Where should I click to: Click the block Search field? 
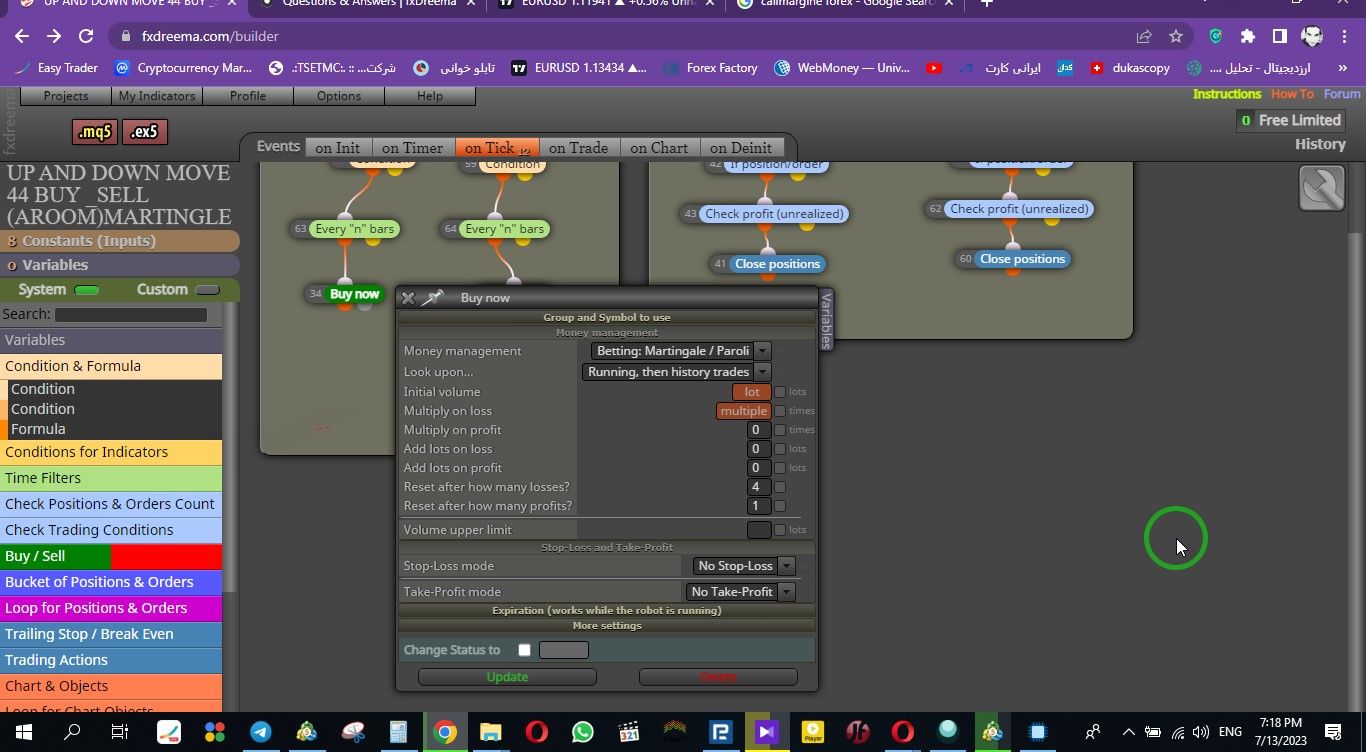(131, 315)
